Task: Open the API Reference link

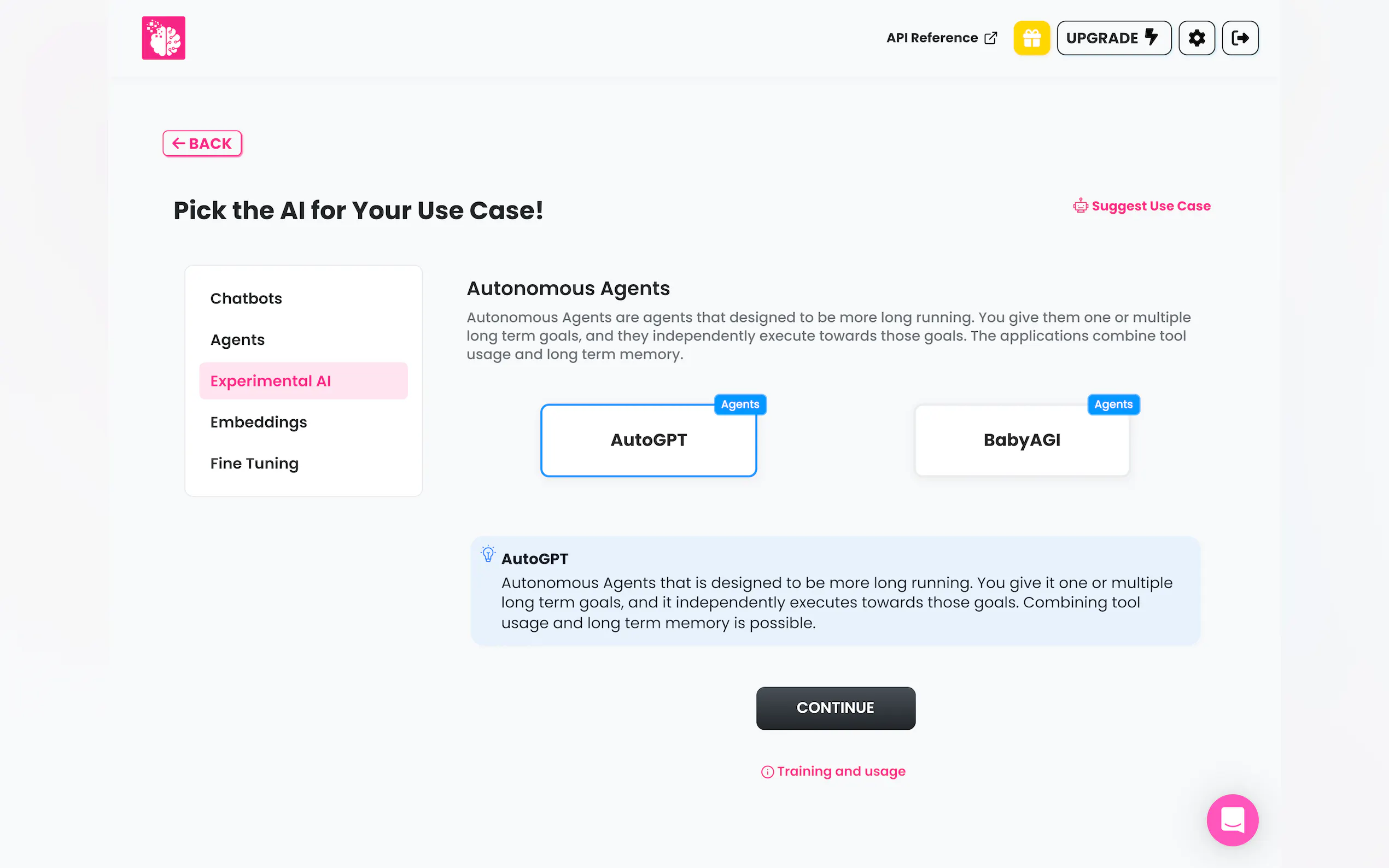Action: pyautogui.click(x=941, y=38)
